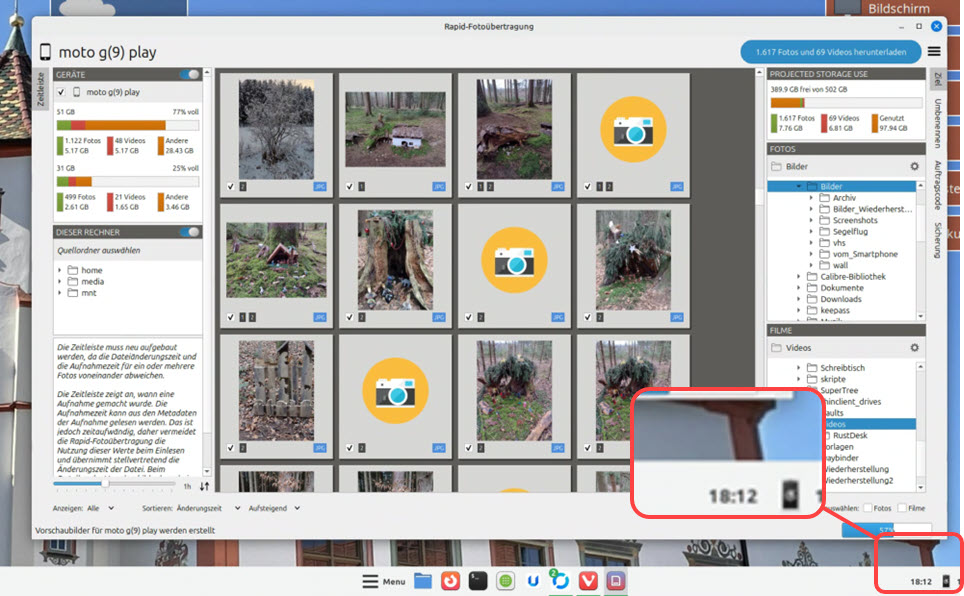The image size is (964, 596).
Task: Uncheck the moto g(9) play device checkbox
Action: [x=61, y=93]
